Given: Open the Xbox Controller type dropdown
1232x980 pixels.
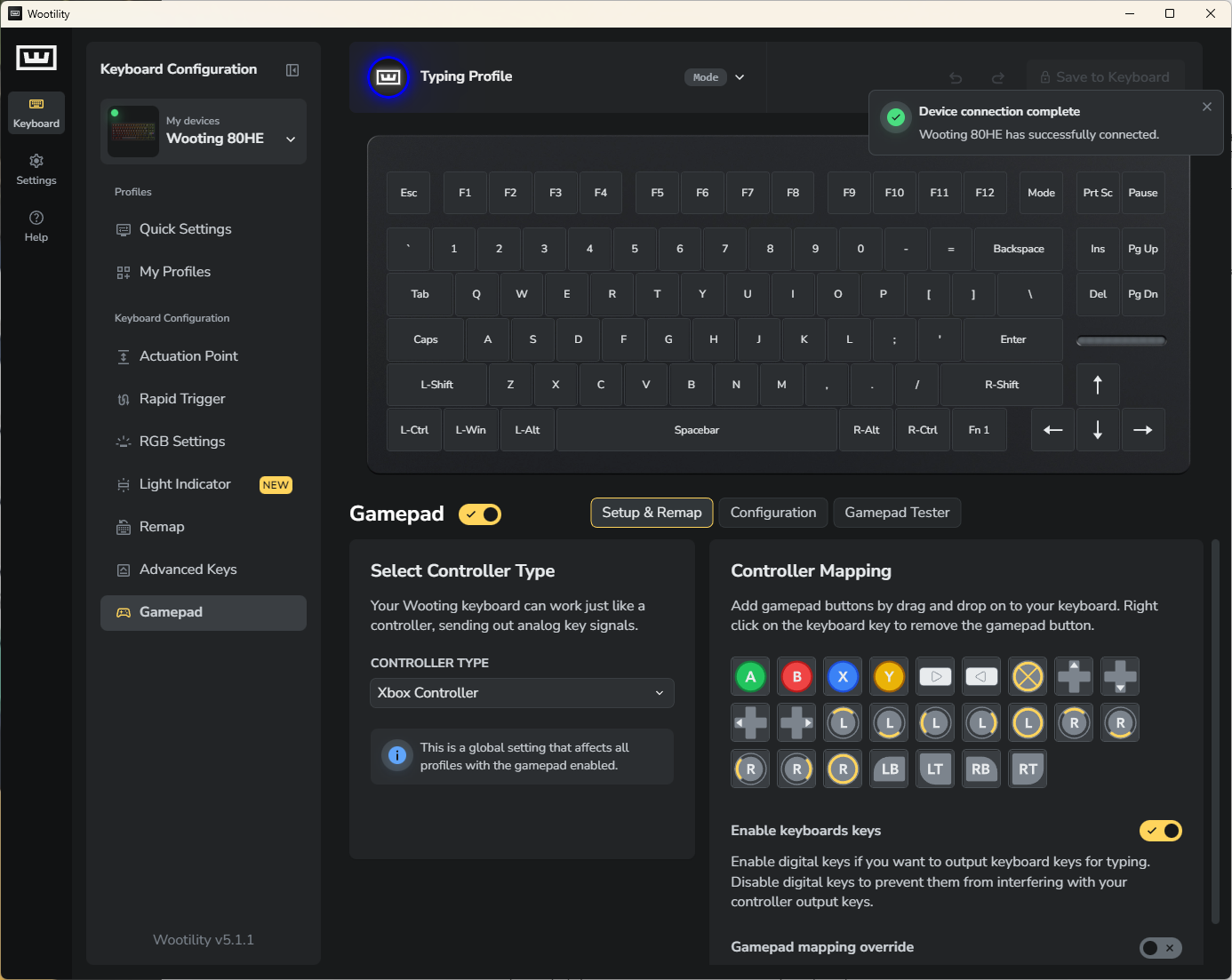Looking at the screenshot, I should pos(522,693).
